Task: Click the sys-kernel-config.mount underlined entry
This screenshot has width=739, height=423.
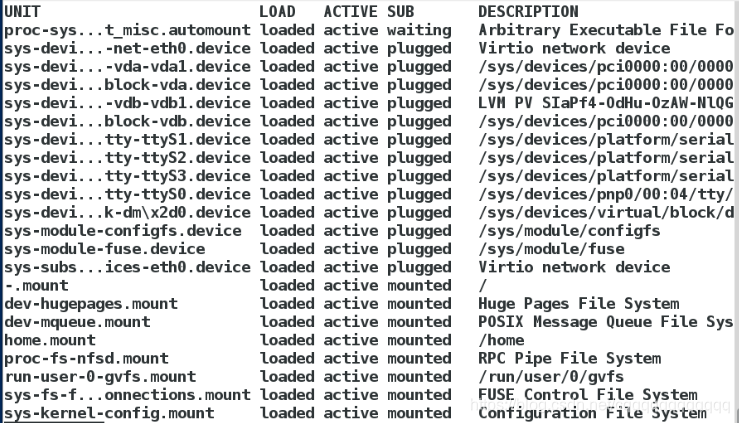Action: point(109,413)
